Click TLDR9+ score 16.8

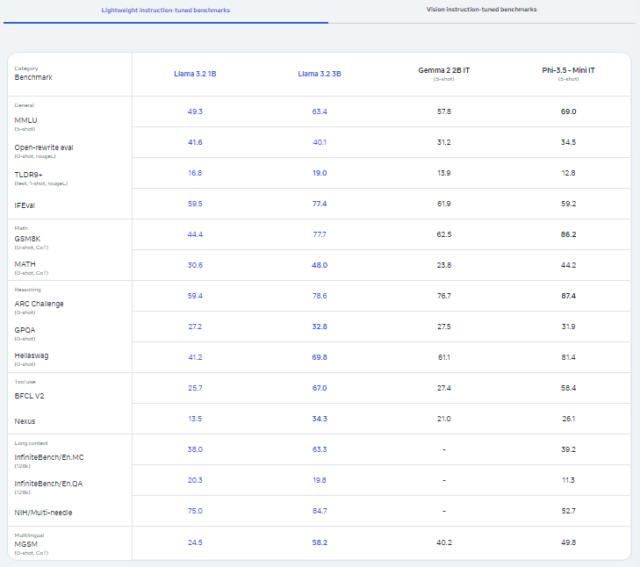[x=195, y=173]
